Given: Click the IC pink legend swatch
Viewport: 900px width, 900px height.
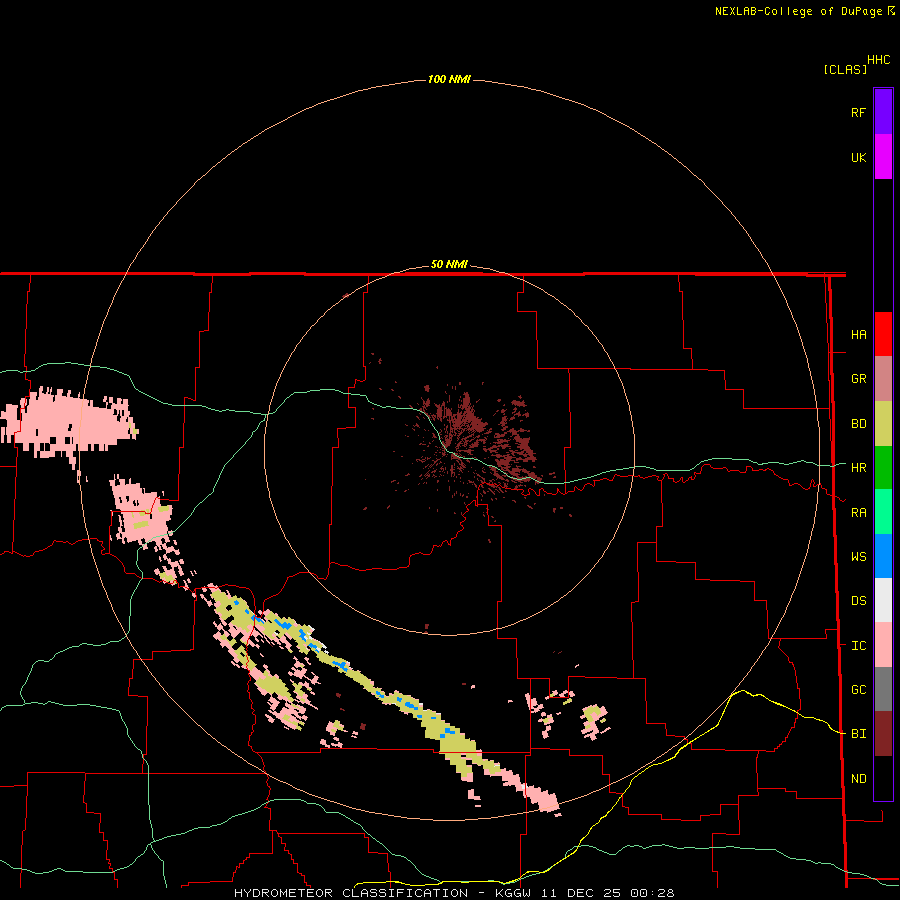Looking at the screenshot, I should 883,645.
